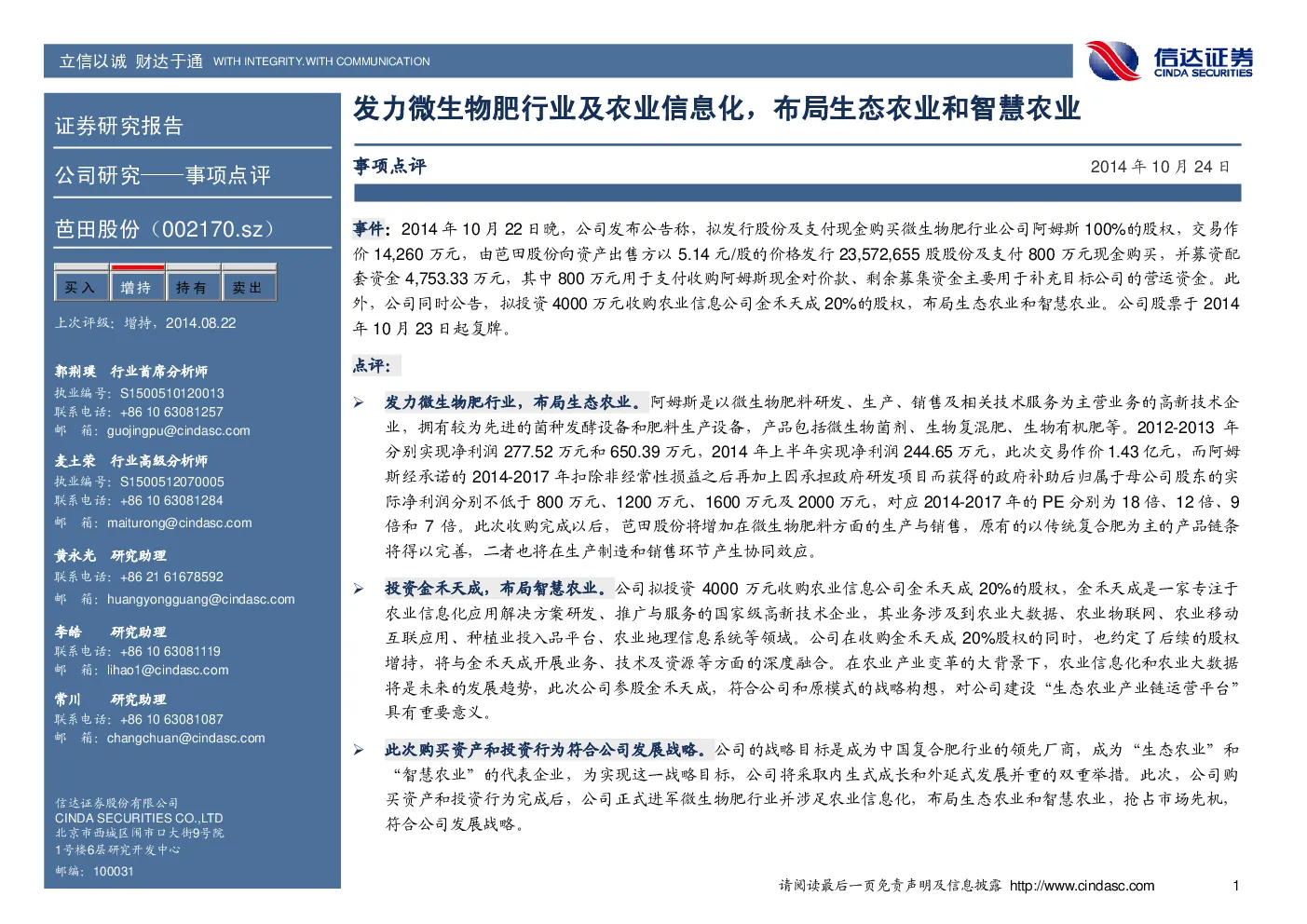
Task: Click the slogan 立信以诚 财达于通
Action: pyautogui.click(x=131, y=61)
